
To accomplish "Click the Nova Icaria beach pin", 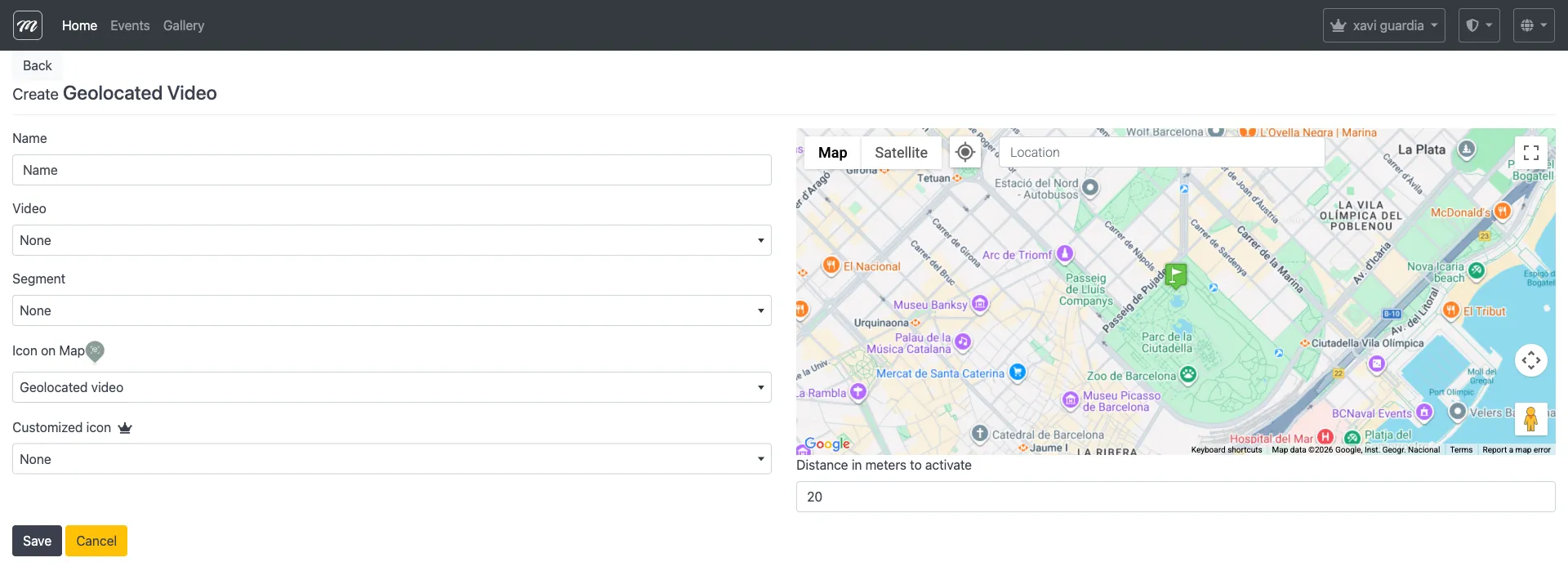I will click(x=1477, y=270).
